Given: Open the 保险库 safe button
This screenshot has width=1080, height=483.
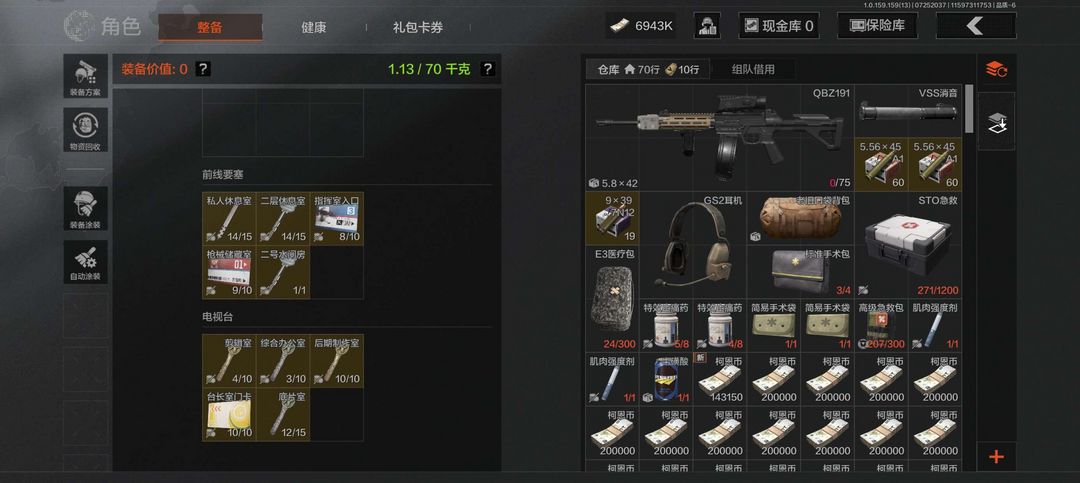Looking at the screenshot, I should point(877,26).
